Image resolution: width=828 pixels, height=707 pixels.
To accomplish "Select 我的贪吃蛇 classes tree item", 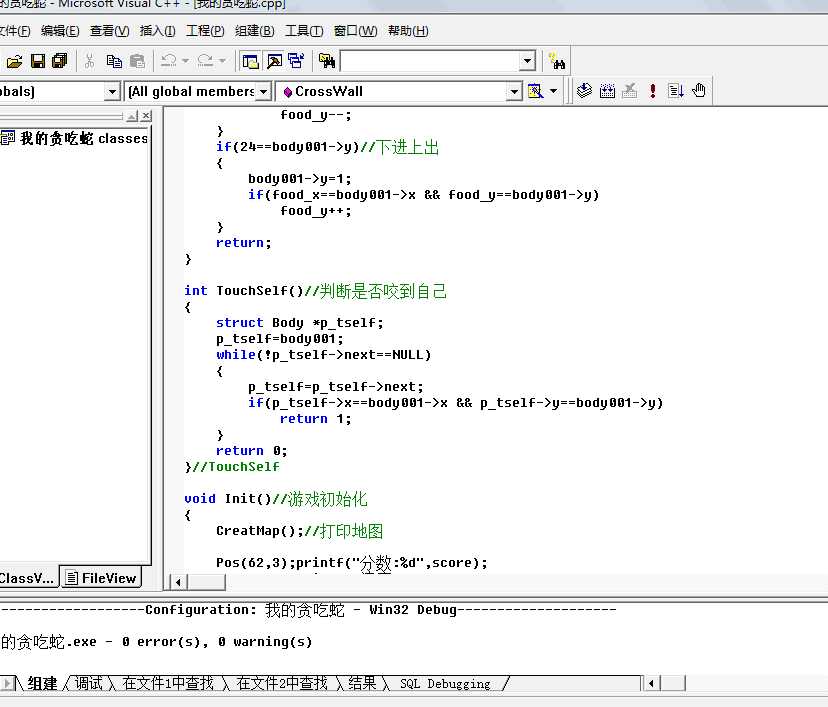I will [x=83, y=138].
